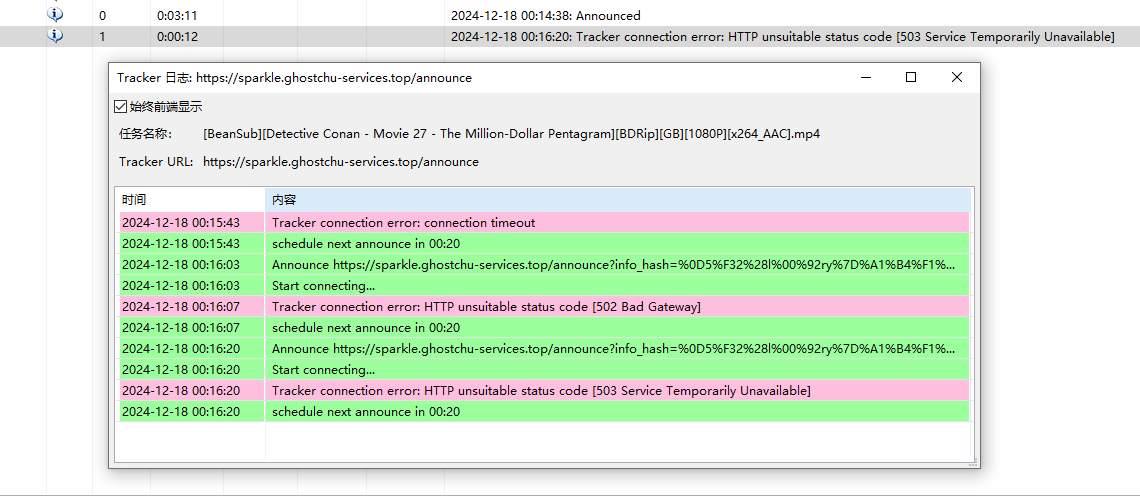Screen dimensions: 1140x496
Task: Sort log by 时间 column header
Action: (191, 200)
